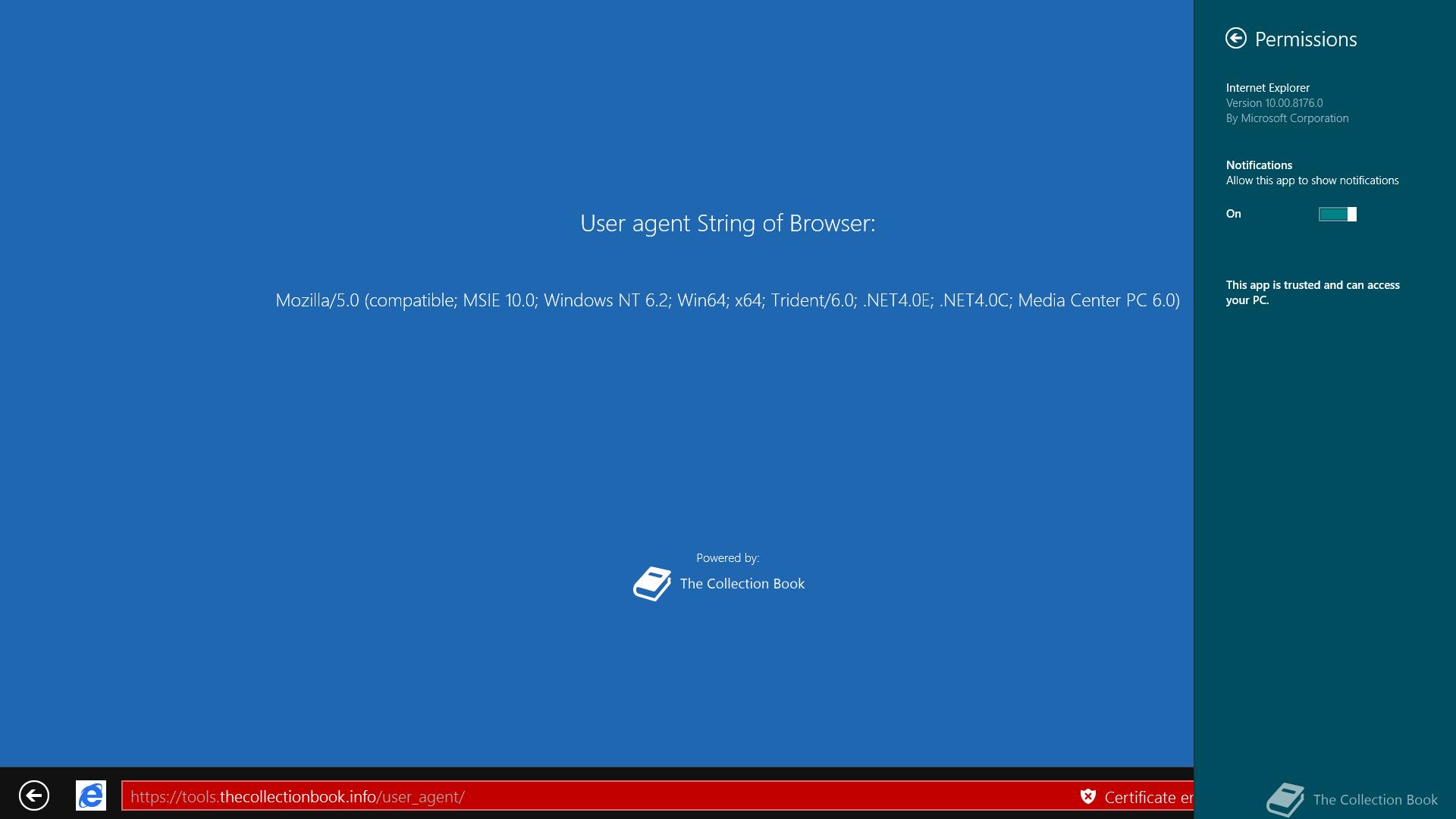Click the "By Microsoft Corporation" text
The height and width of the screenshot is (819, 1456).
[1287, 118]
